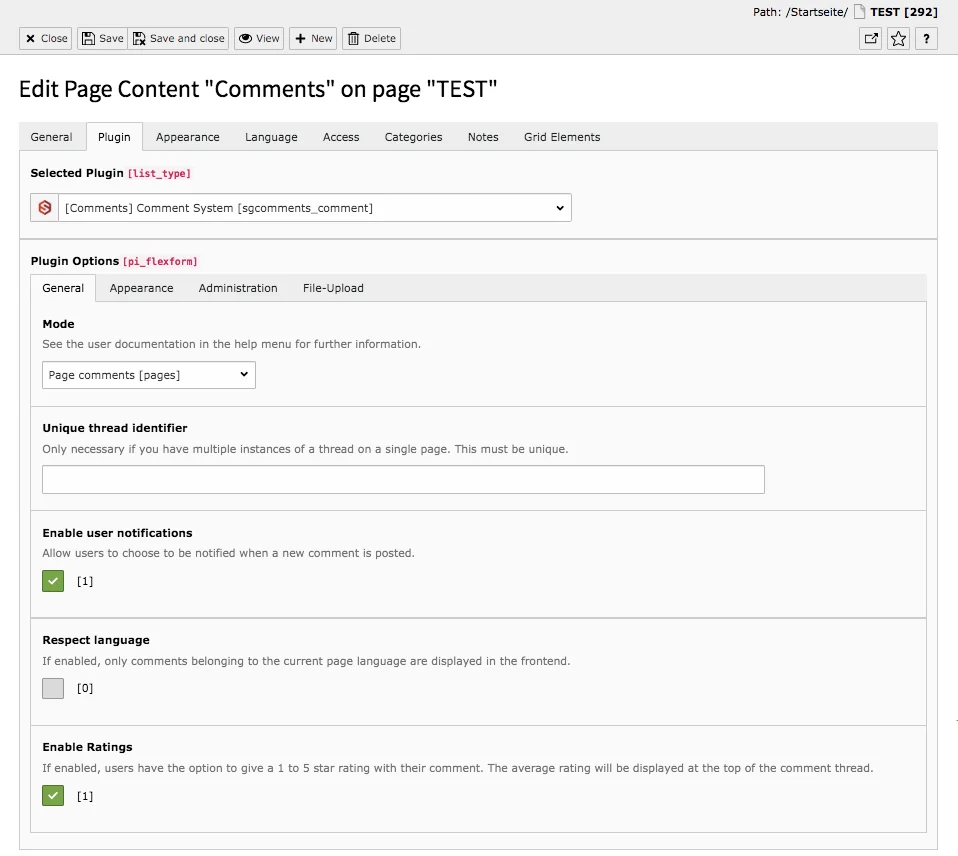Open record in new window icon
The image size is (958, 856).
(870, 38)
